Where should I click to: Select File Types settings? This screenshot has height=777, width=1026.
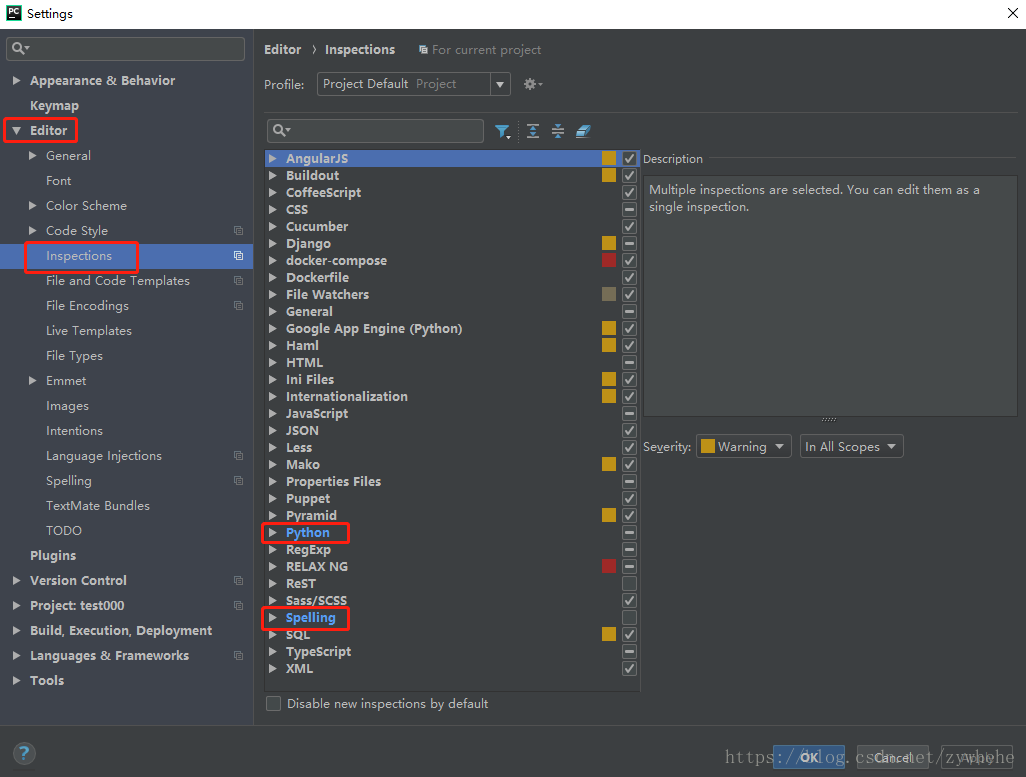click(74, 355)
